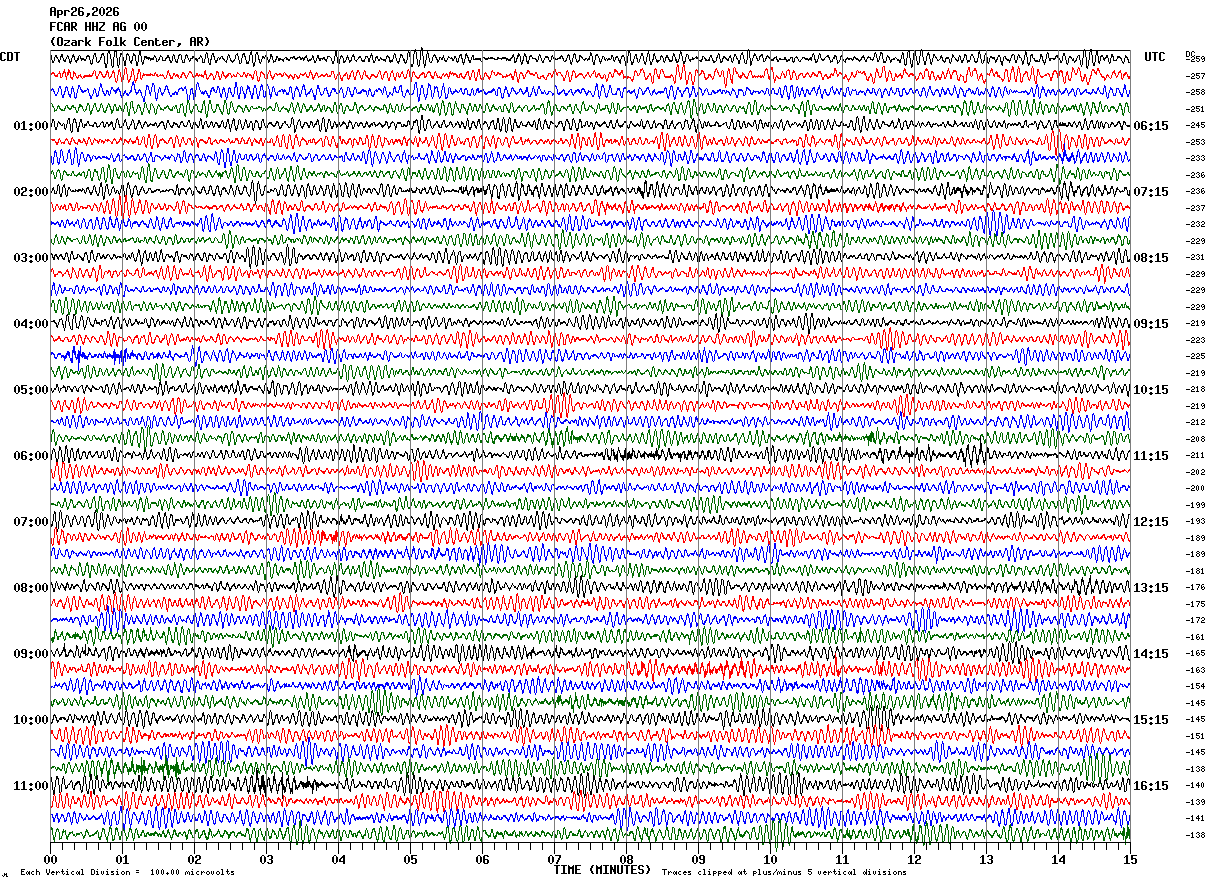Click the DC offset value -225
This screenshot has height=886, width=1210.
click(x=1195, y=357)
